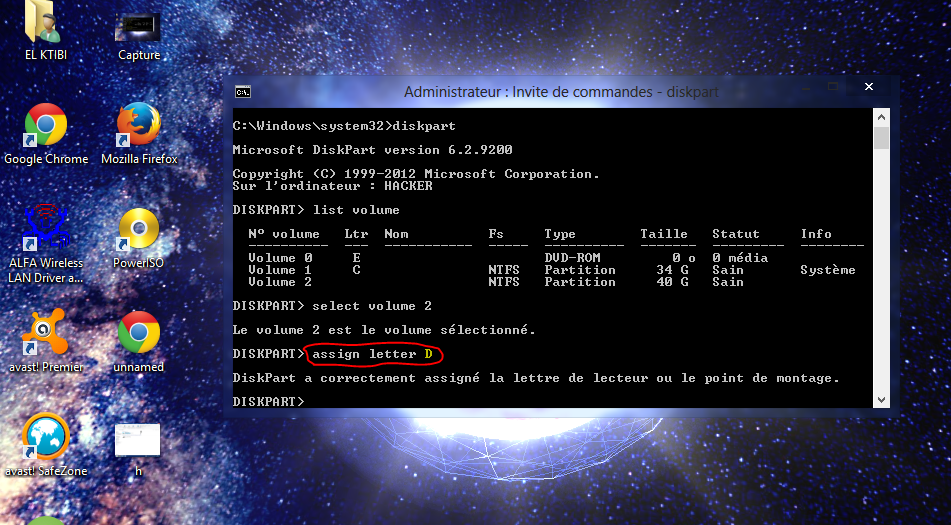Click the 'Sur l'ordinateur : HACKER' line
This screenshot has width=951, height=525.
332,186
